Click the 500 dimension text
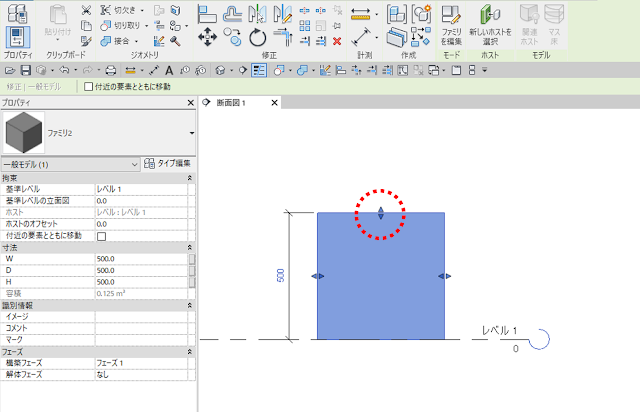Screen dimensions: 640x412 [x=280, y=275]
